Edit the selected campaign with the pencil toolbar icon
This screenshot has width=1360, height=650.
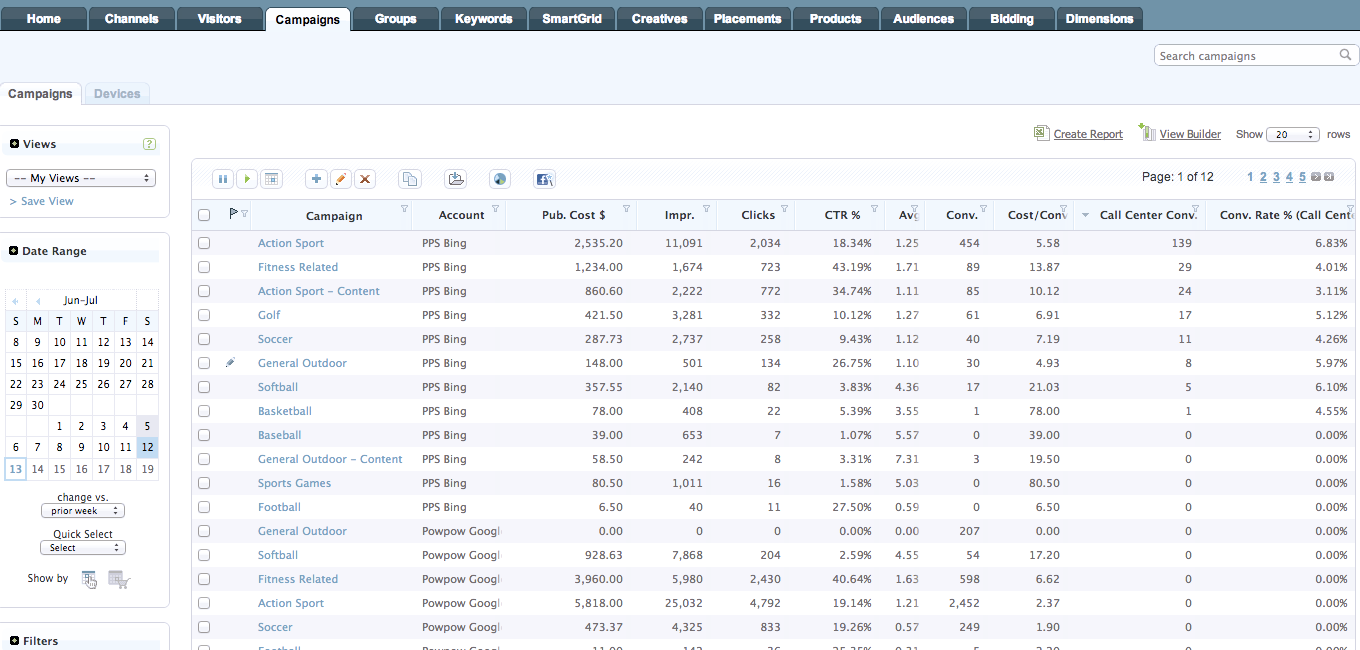click(341, 179)
